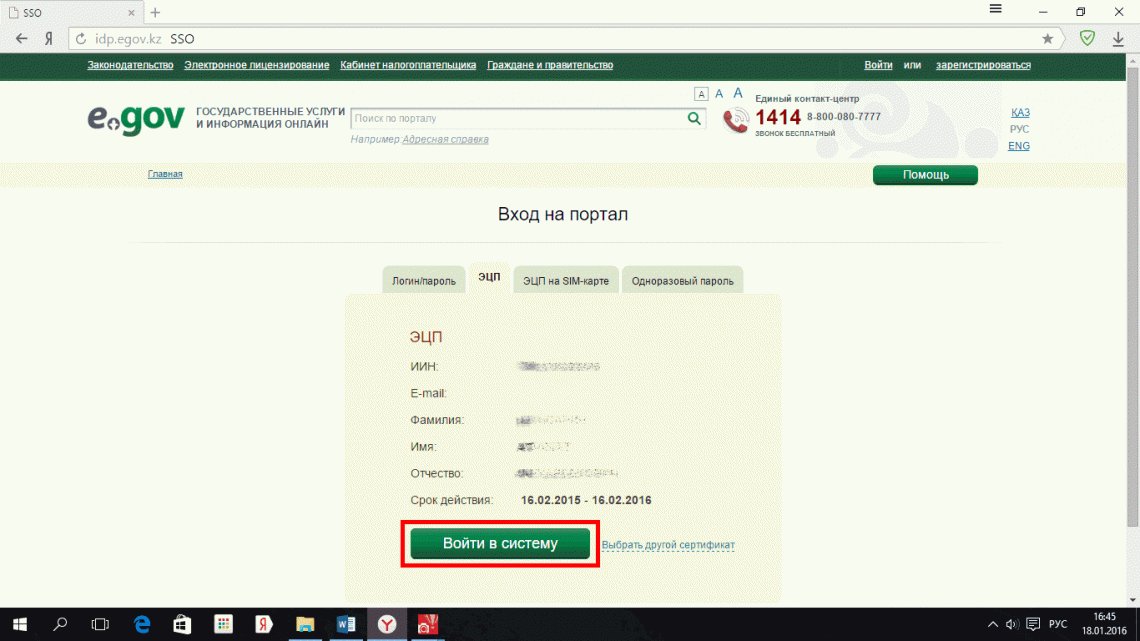Switch to the Логин/пароль tab
1140x641 pixels.
point(424,279)
